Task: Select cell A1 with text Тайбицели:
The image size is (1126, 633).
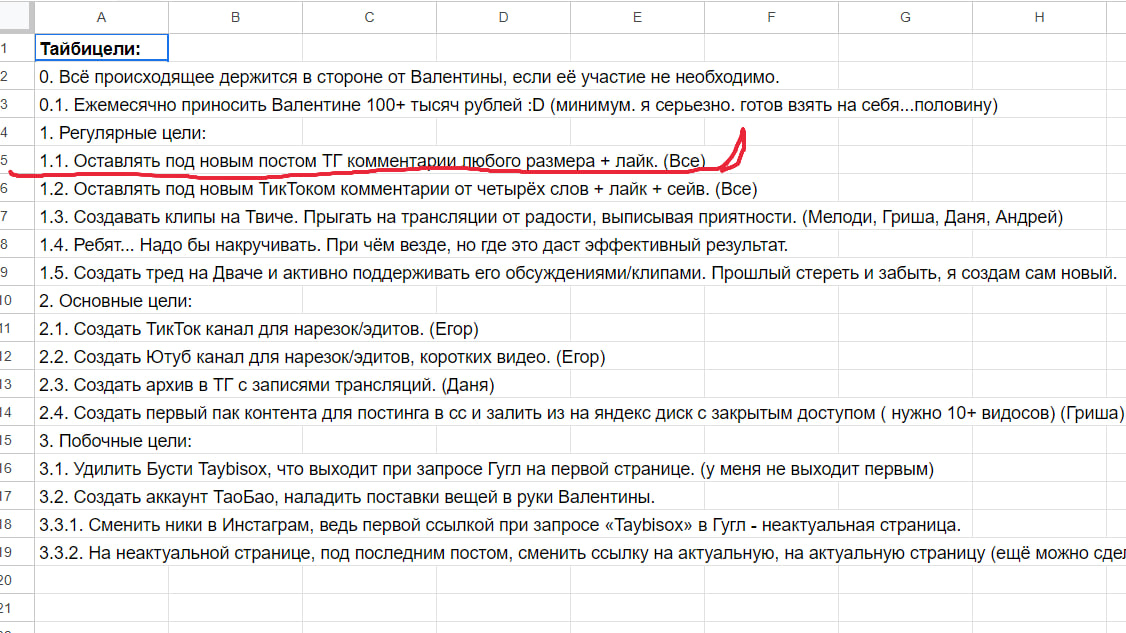Action: 101,48
